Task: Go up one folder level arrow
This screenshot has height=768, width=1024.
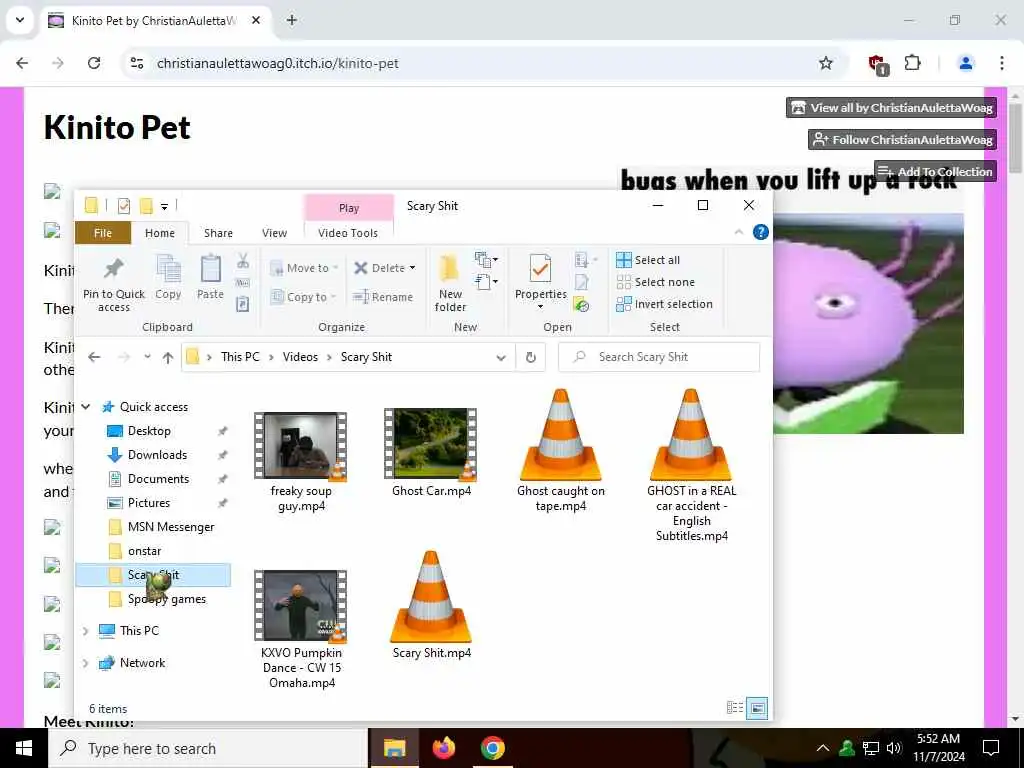Action: pyautogui.click(x=168, y=357)
